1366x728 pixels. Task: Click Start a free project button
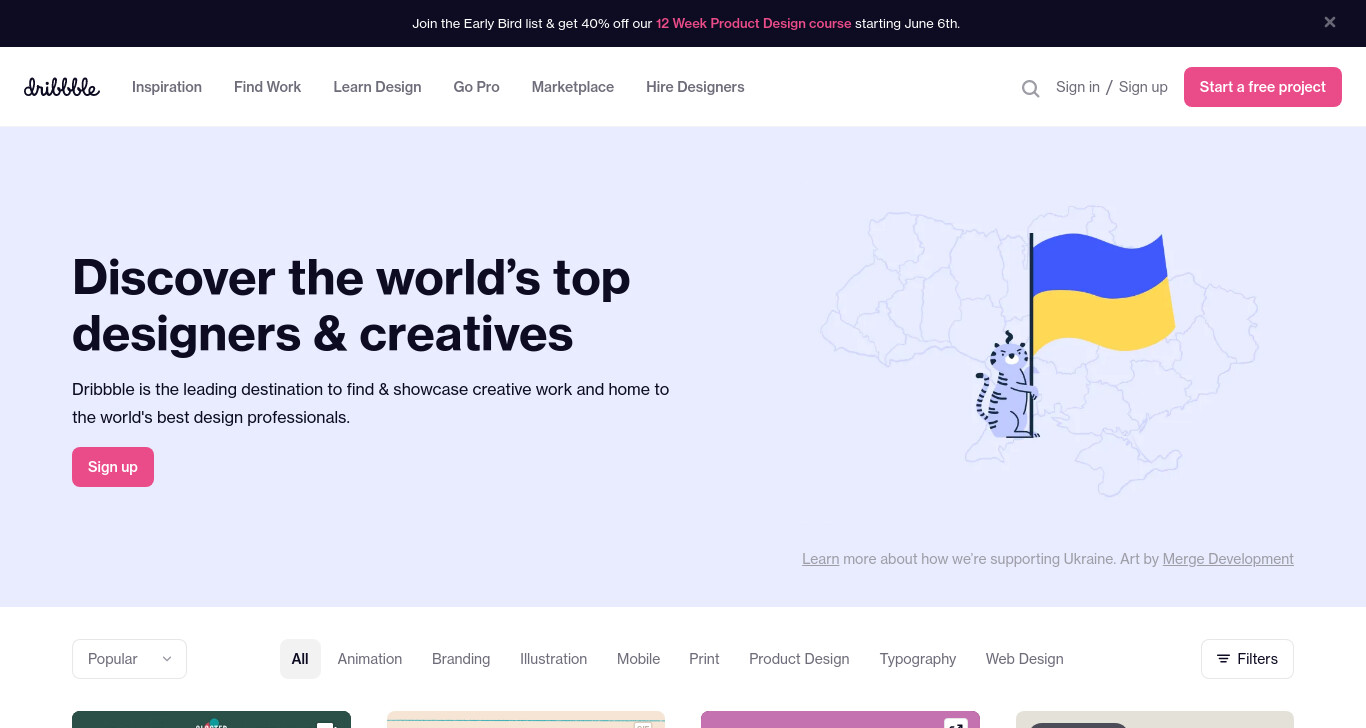(x=1263, y=87)
